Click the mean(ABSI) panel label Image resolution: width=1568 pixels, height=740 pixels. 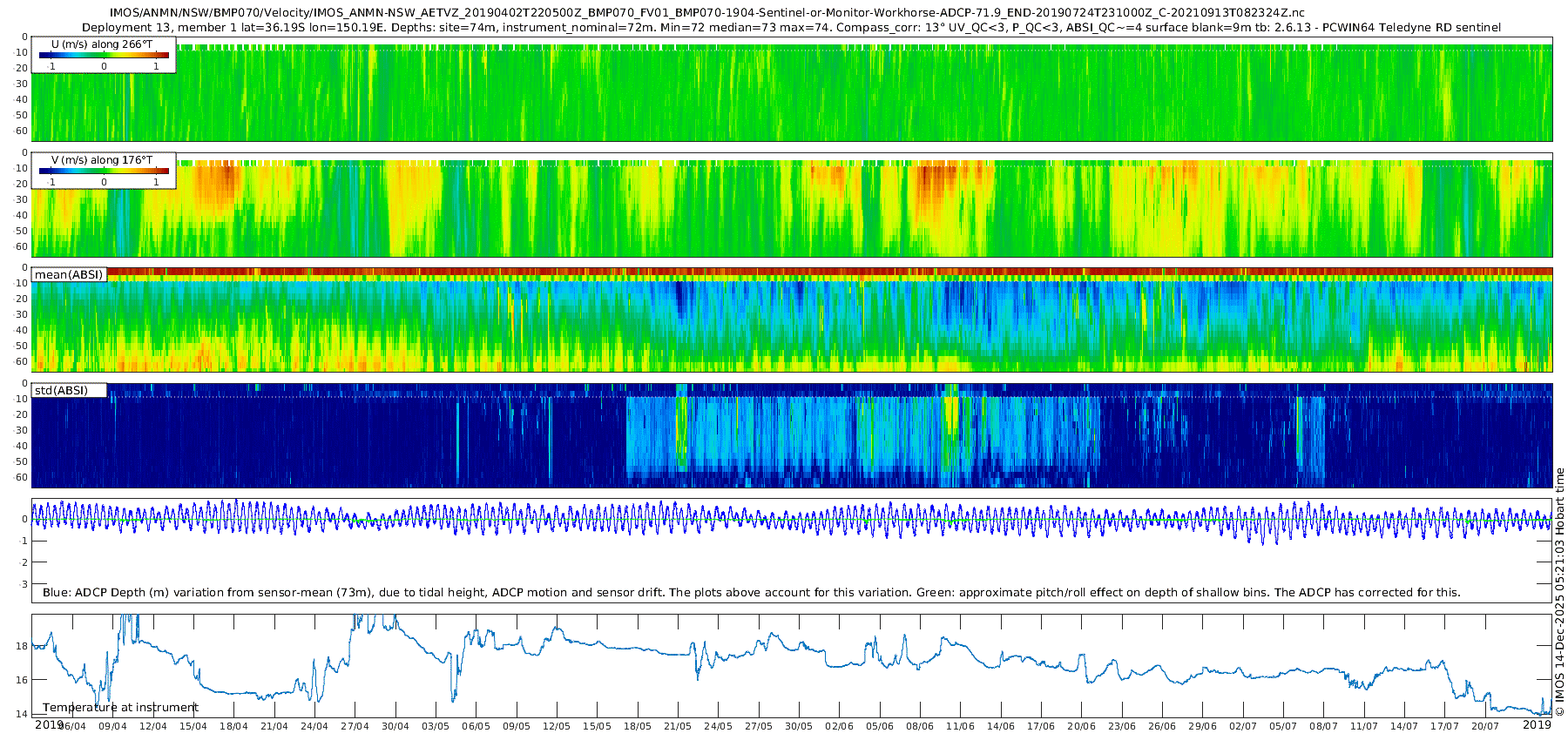point(69,275)
